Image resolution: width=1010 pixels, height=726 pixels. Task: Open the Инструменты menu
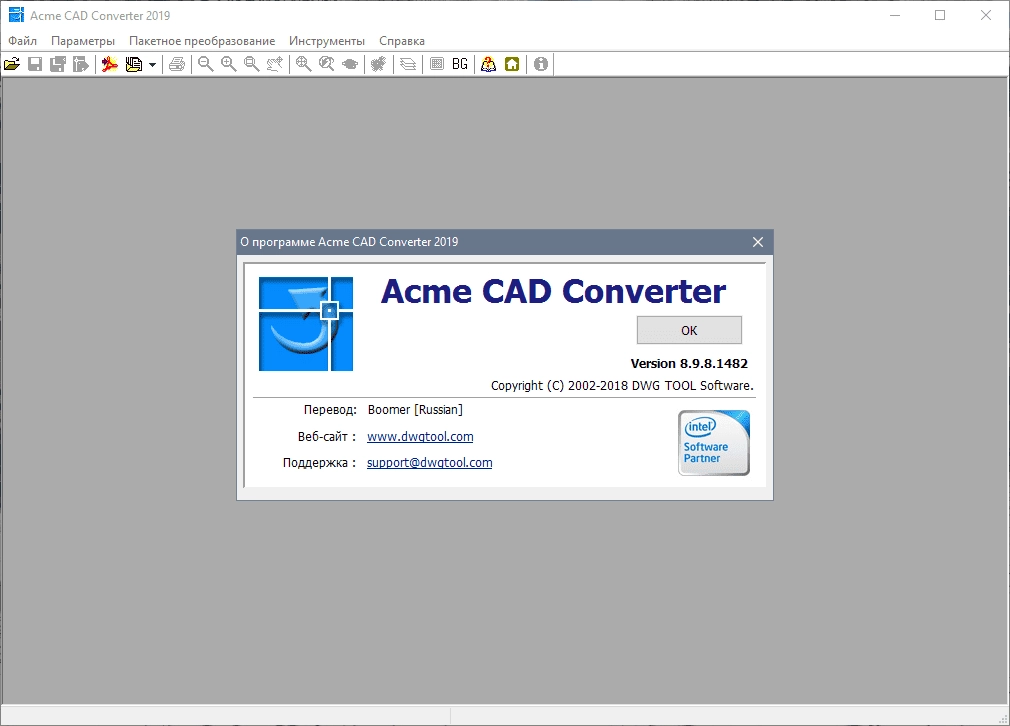tap(327, 41)
